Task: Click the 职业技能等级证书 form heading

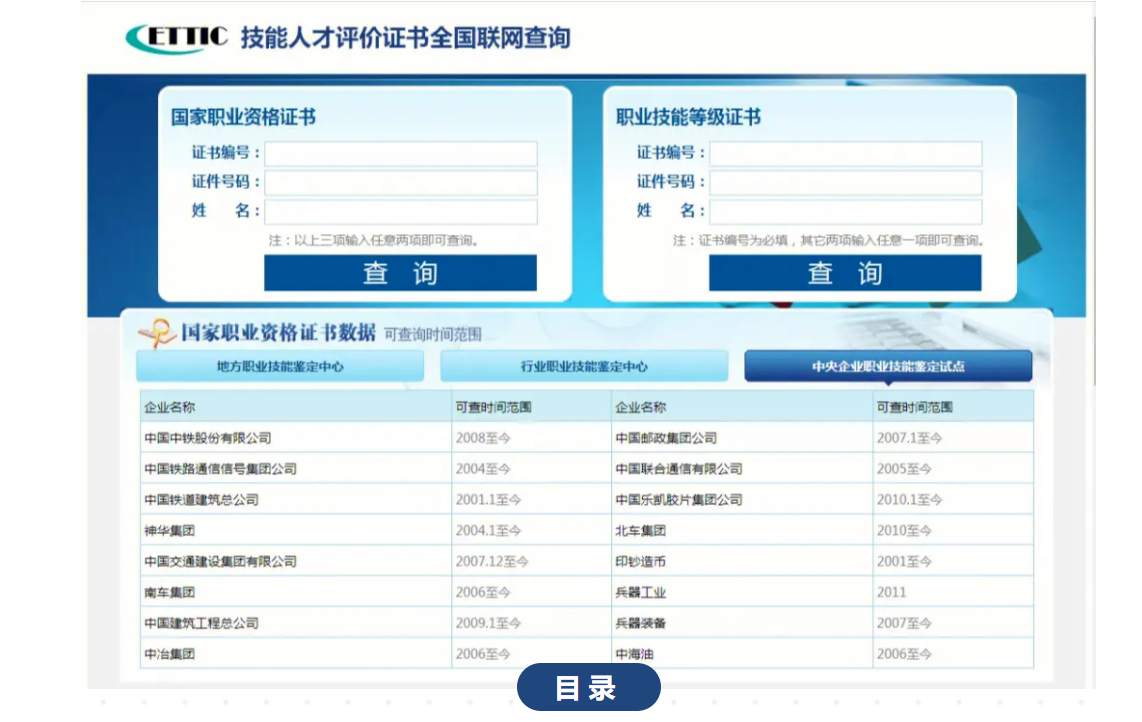Action: (688, 117)
